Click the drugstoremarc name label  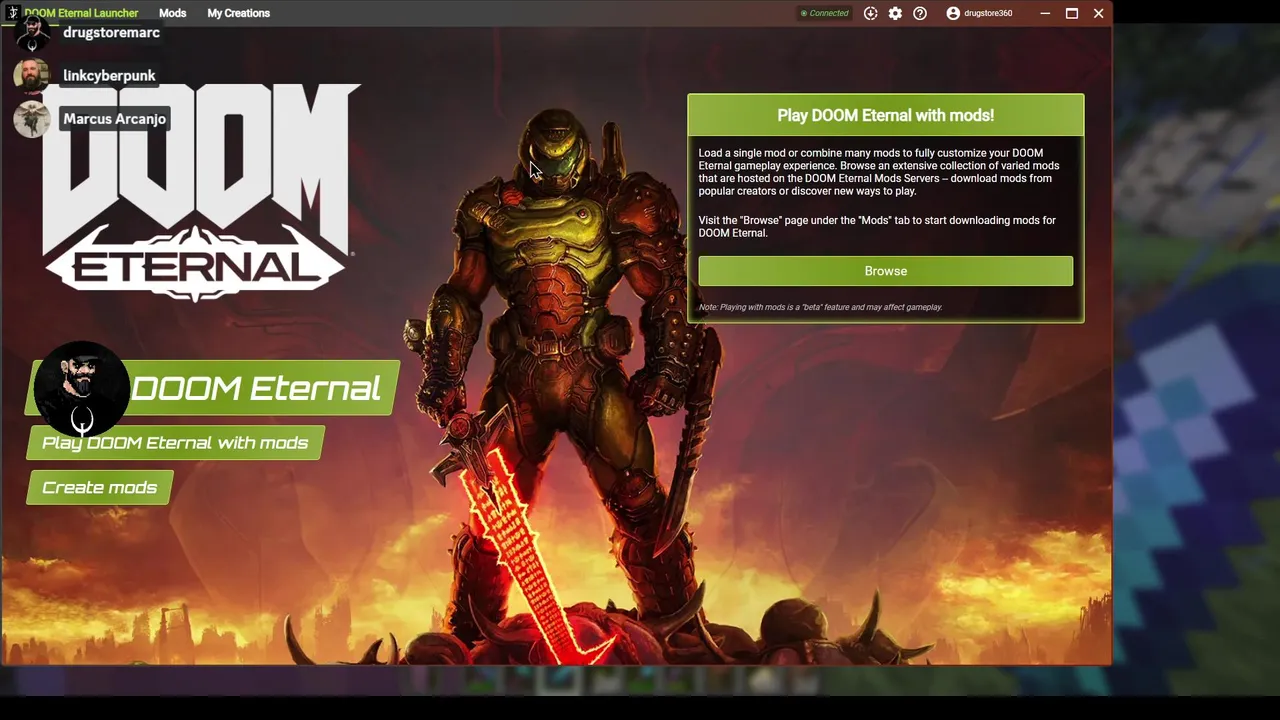click(x=111, y=33)
